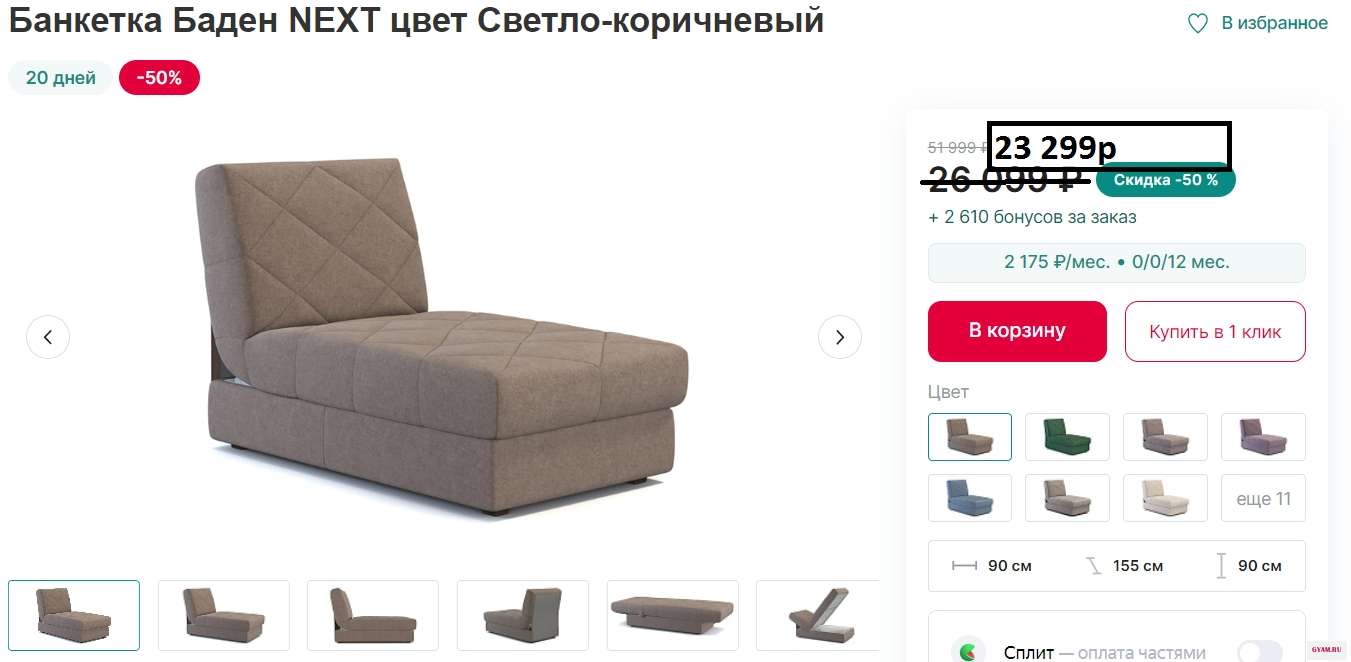Viewport: 1351px width, 662px height.
Task: Show the next product image arrow
Action: tap(840, 337)
